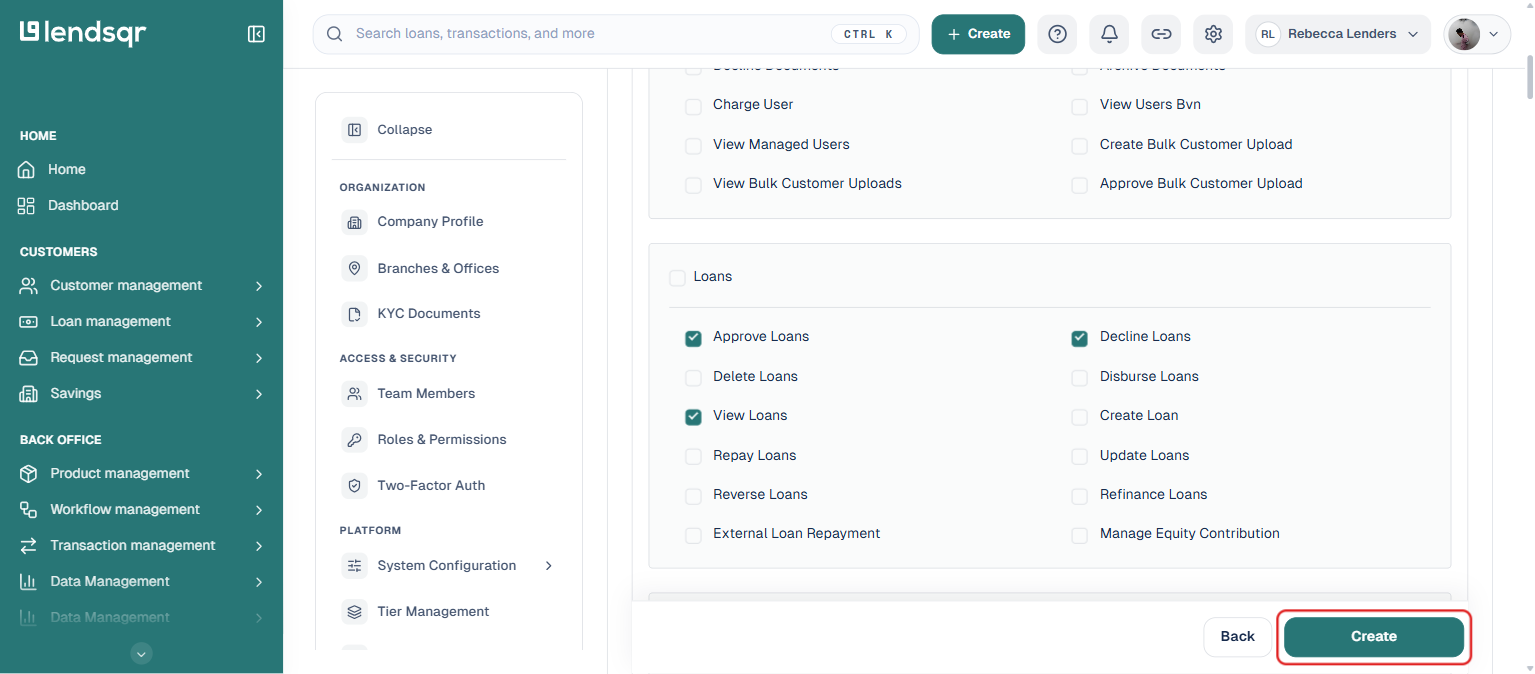
Task: Click the Roles & Permissions key icon
Action: 354,440
